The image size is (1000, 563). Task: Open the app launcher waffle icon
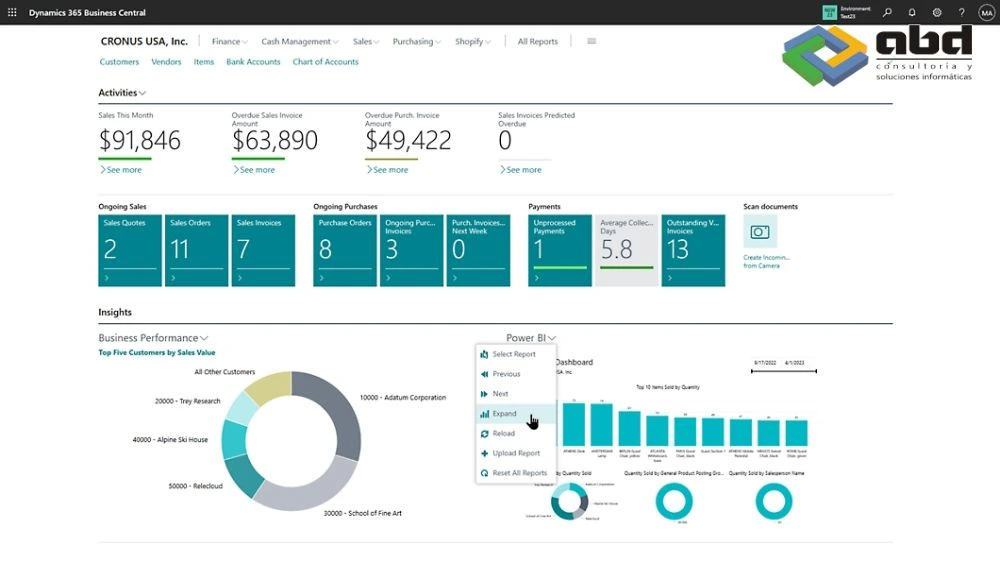coord(12,12)
